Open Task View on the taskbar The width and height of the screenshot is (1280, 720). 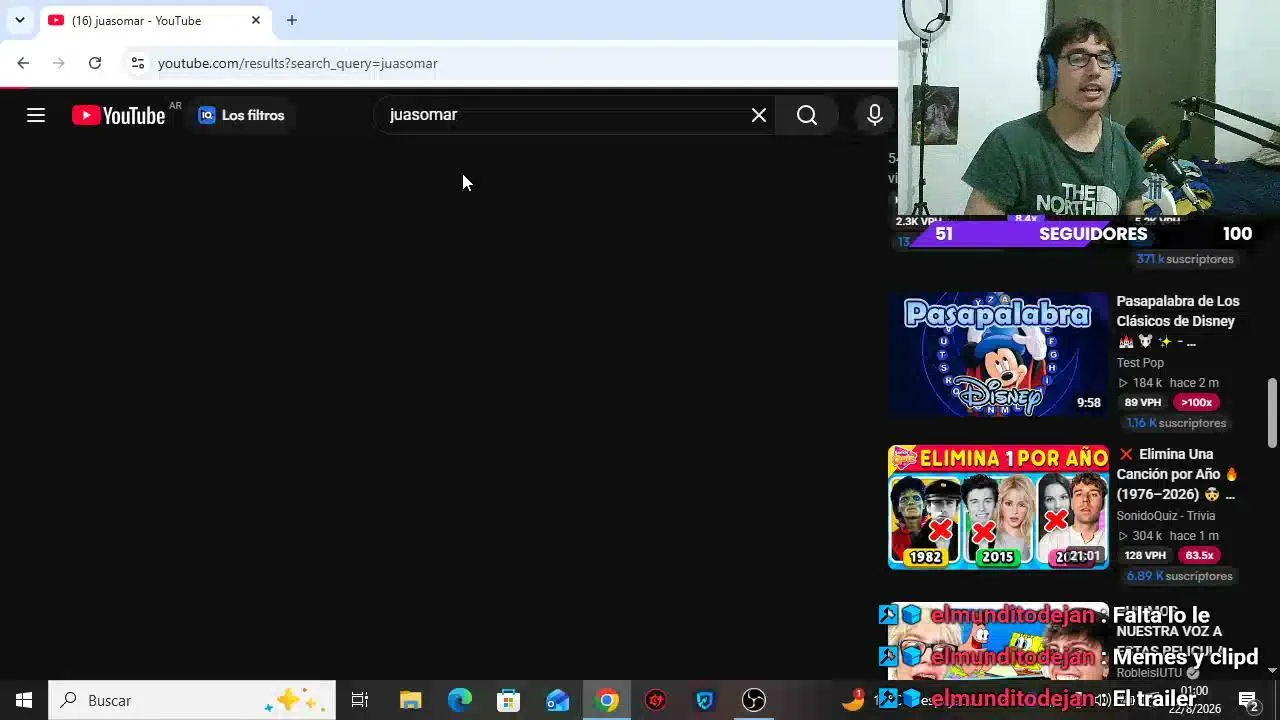point(360,700)
